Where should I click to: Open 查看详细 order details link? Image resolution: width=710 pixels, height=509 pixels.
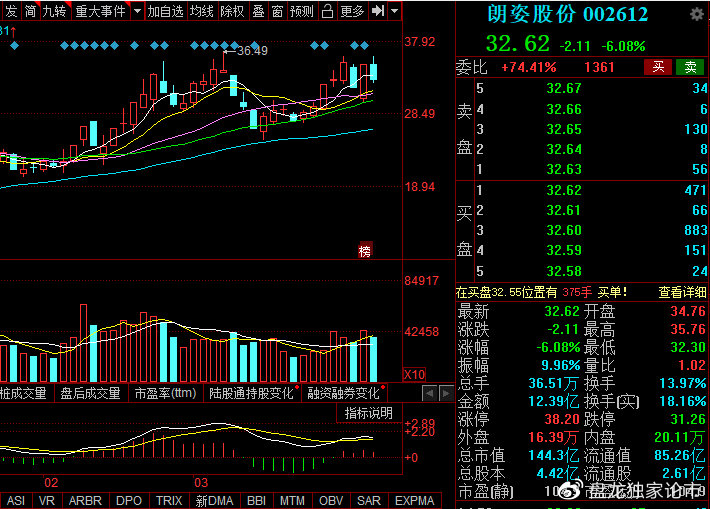coord(682,292)
